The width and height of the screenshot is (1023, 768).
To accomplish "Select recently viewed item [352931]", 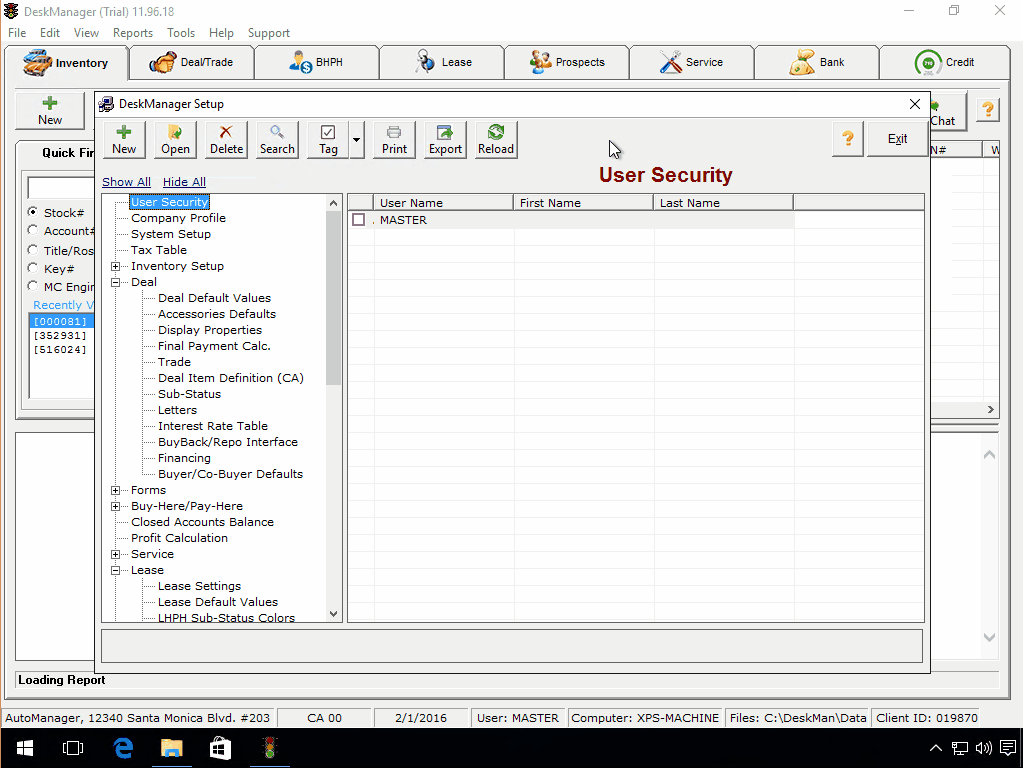I will 60,335.
